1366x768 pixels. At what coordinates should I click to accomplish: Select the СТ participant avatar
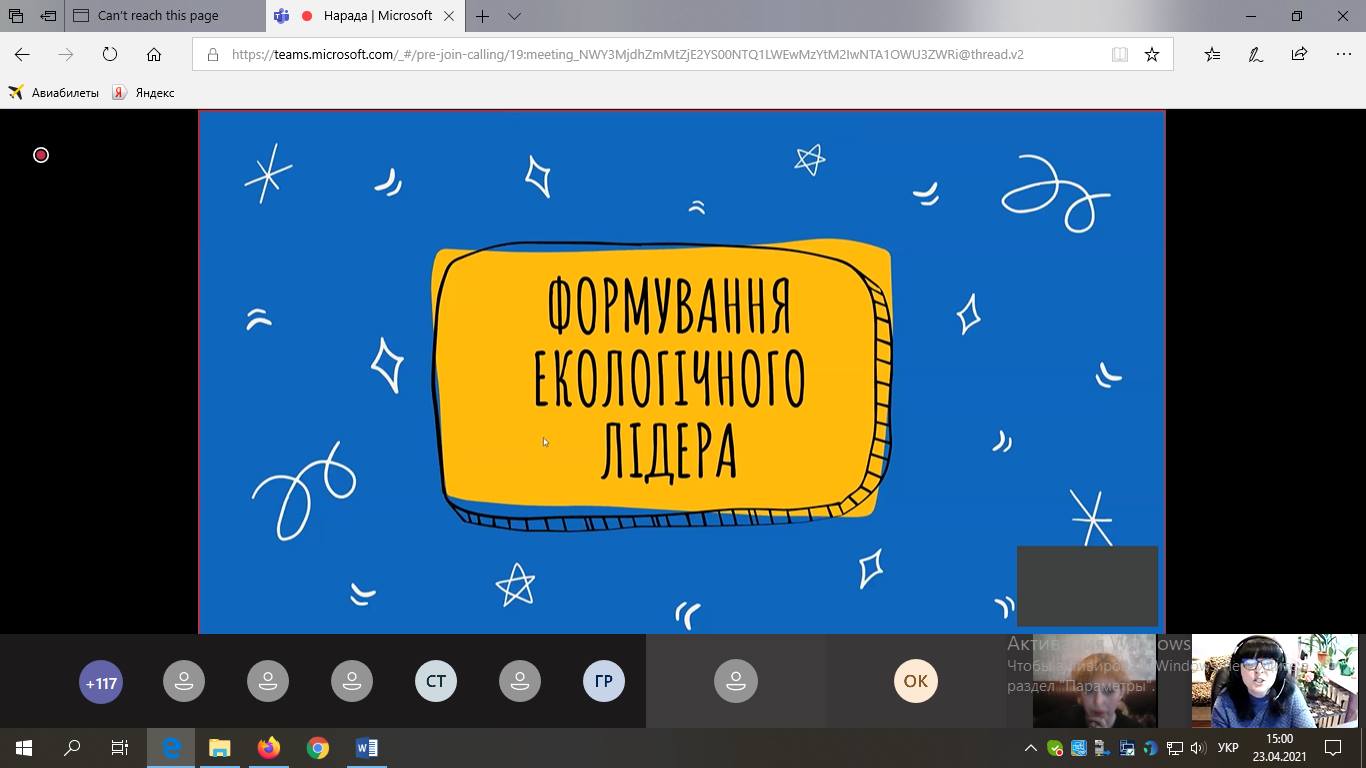pyautogui.click(x=436, y=682)
